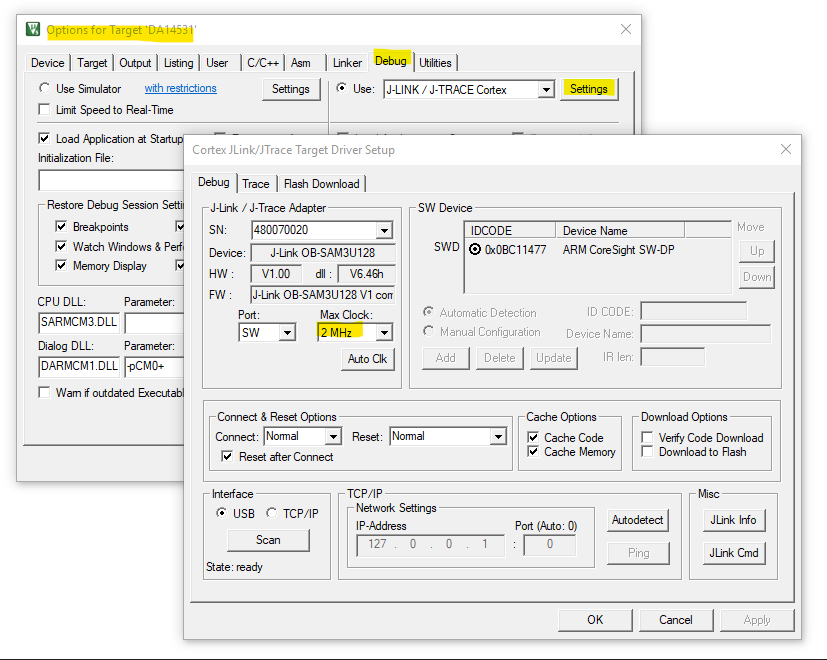Open the C/C++ tab

[x=263, y=63]
